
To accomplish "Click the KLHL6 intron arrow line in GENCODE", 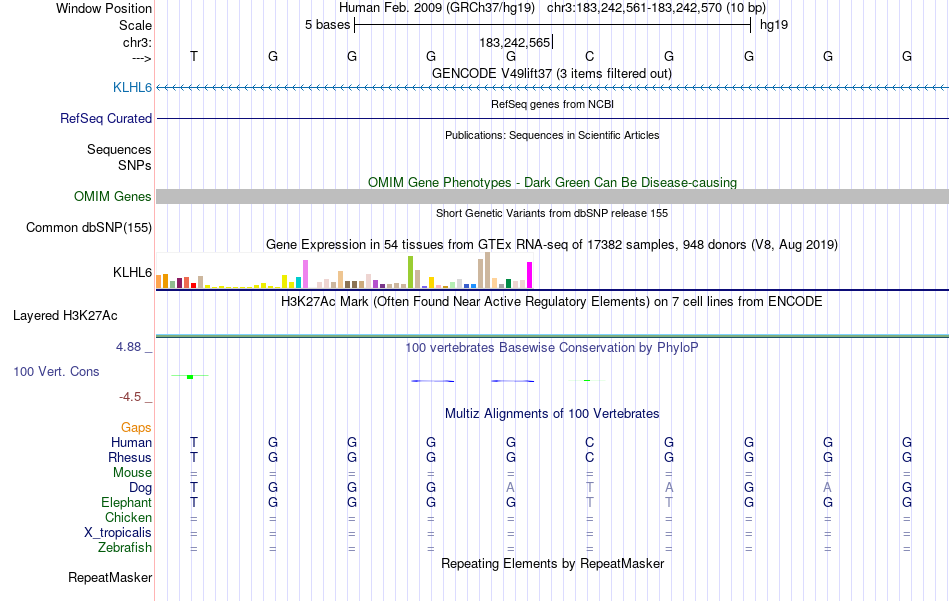I will click(552, 88).
